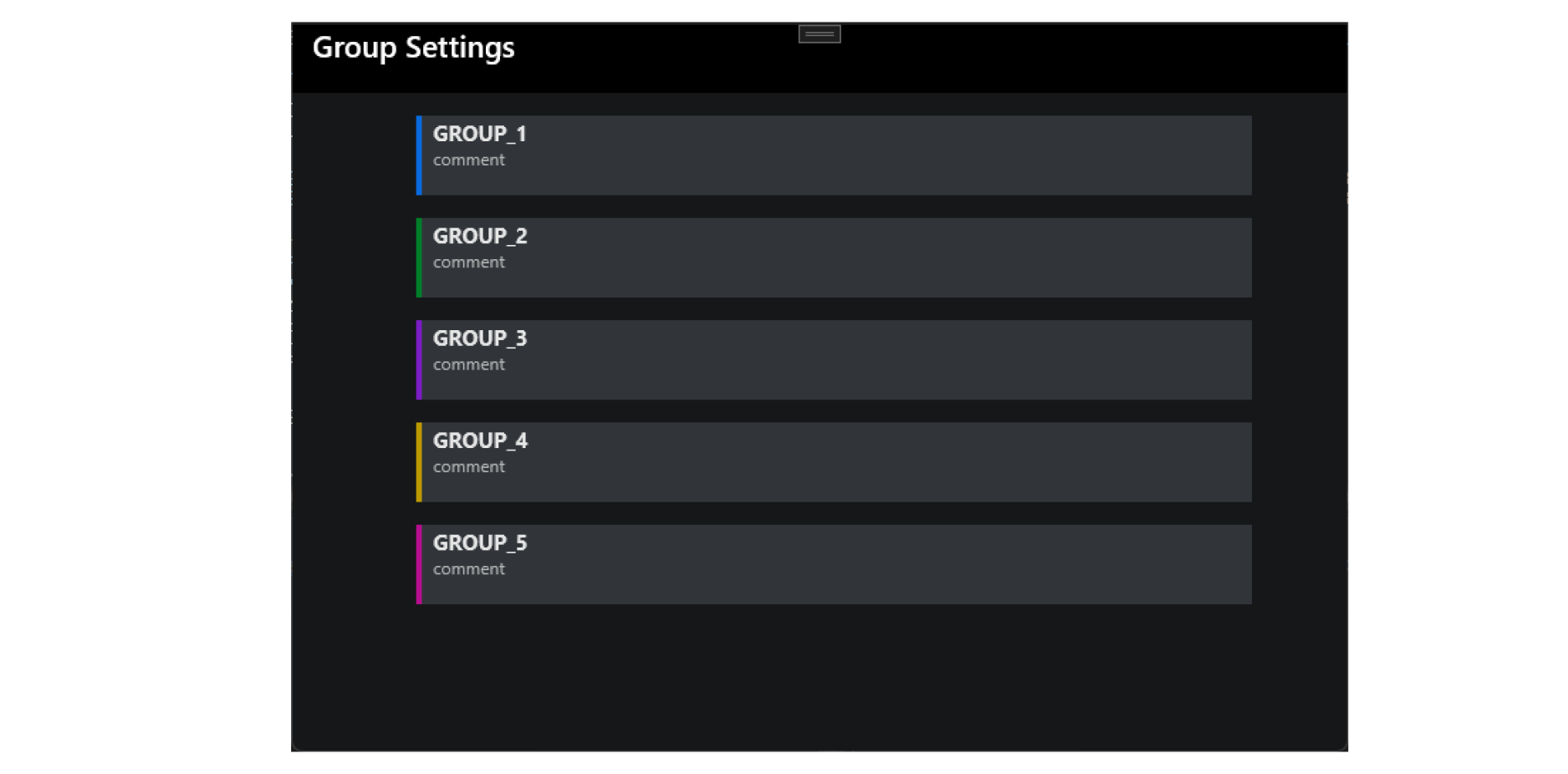Click the green color bar of GROUP_2

[x=419, y=257]
